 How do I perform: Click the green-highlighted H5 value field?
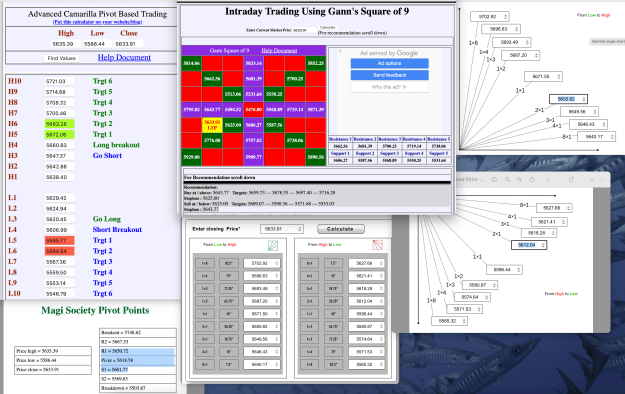click(x=59, y=135)
